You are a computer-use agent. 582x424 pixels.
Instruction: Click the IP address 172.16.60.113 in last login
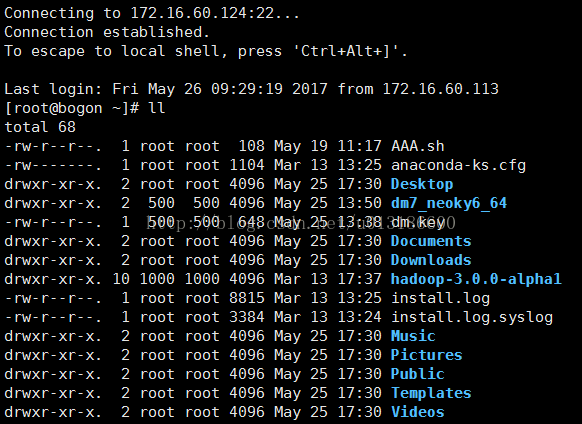tap(440, 89)
